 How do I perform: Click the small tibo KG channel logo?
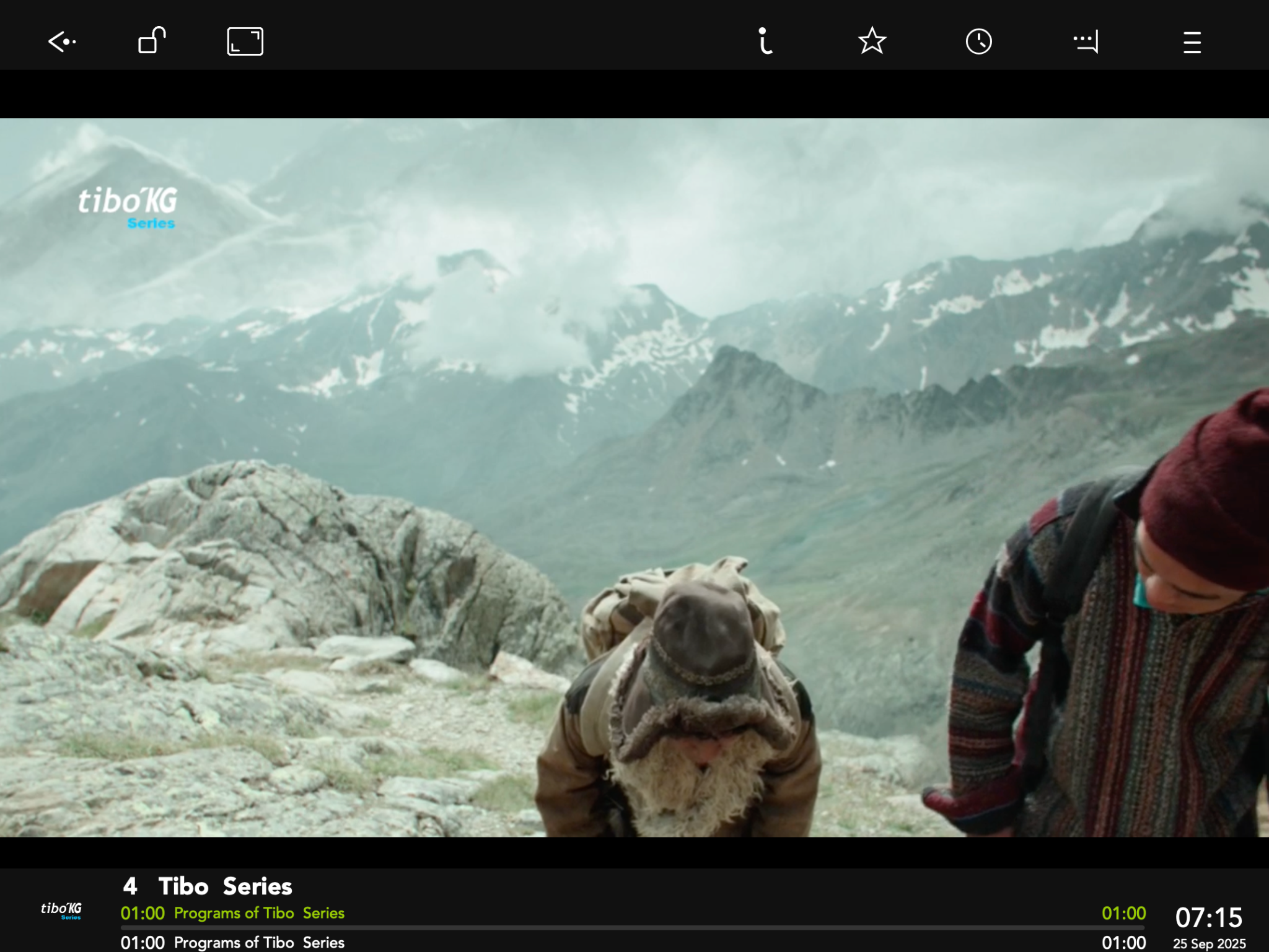(x=61, y=910)
